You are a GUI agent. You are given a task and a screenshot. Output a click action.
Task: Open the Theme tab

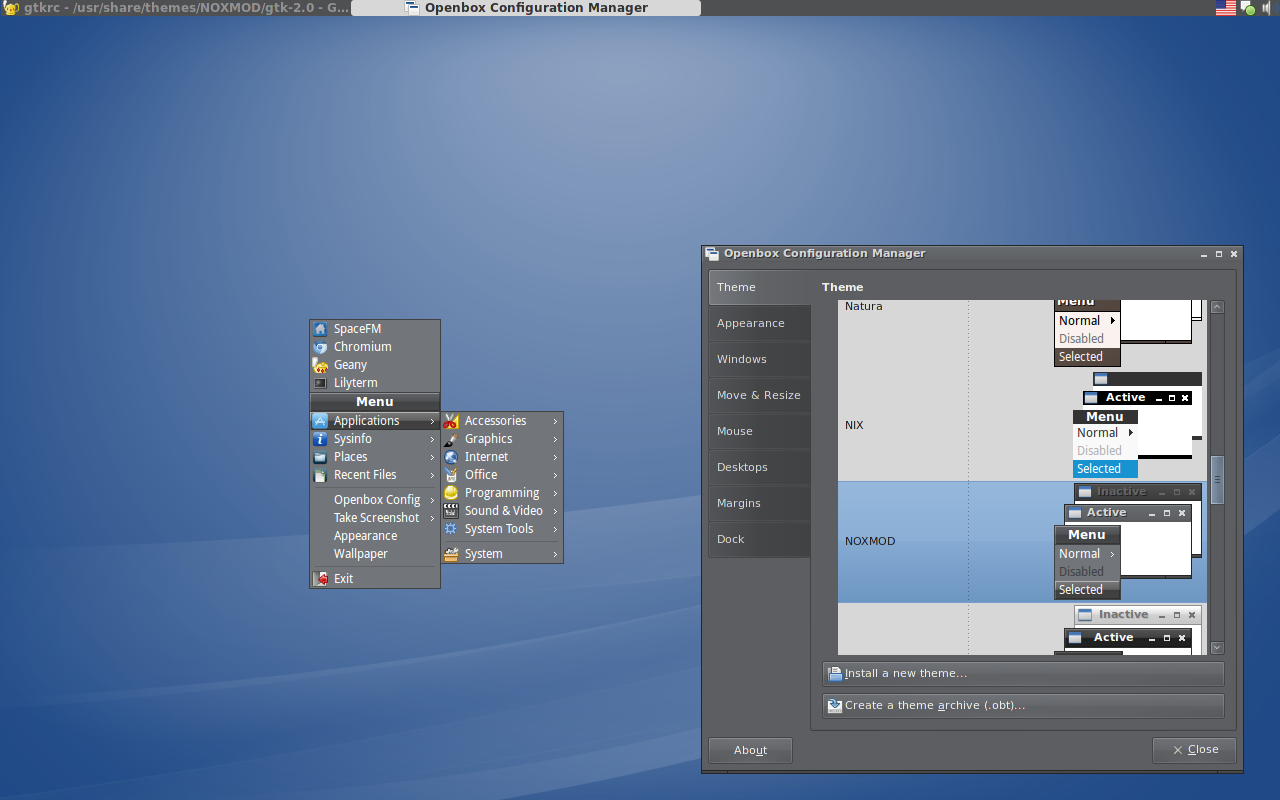[x=759, y=287]
